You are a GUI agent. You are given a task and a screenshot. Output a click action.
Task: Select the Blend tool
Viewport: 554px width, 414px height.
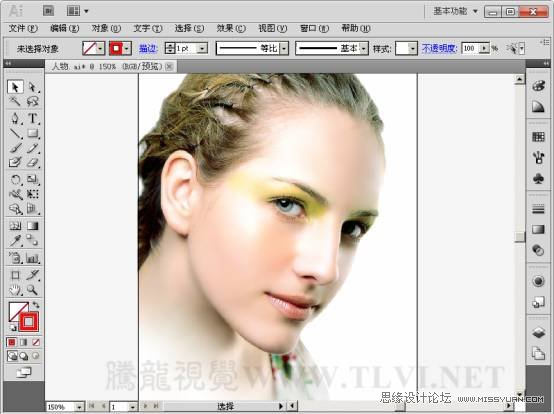(x=33, y=241)
